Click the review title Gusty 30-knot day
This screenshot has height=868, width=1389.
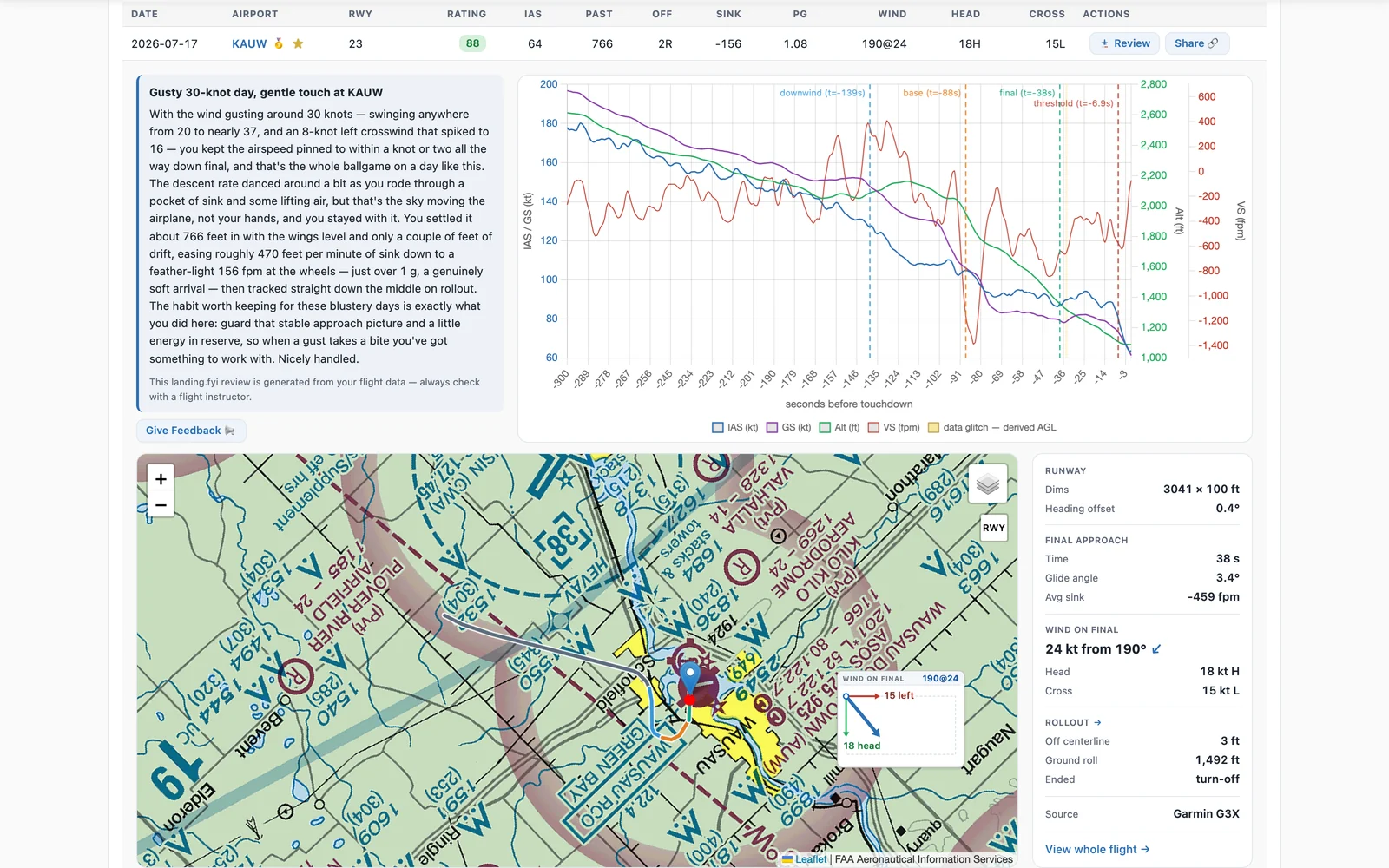[266, 92]
